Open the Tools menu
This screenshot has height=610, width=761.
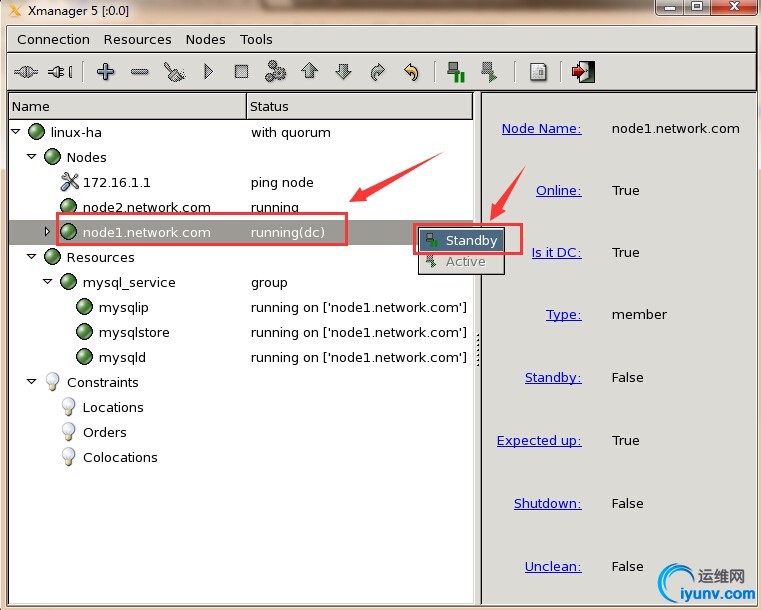[x=256, y=39]
